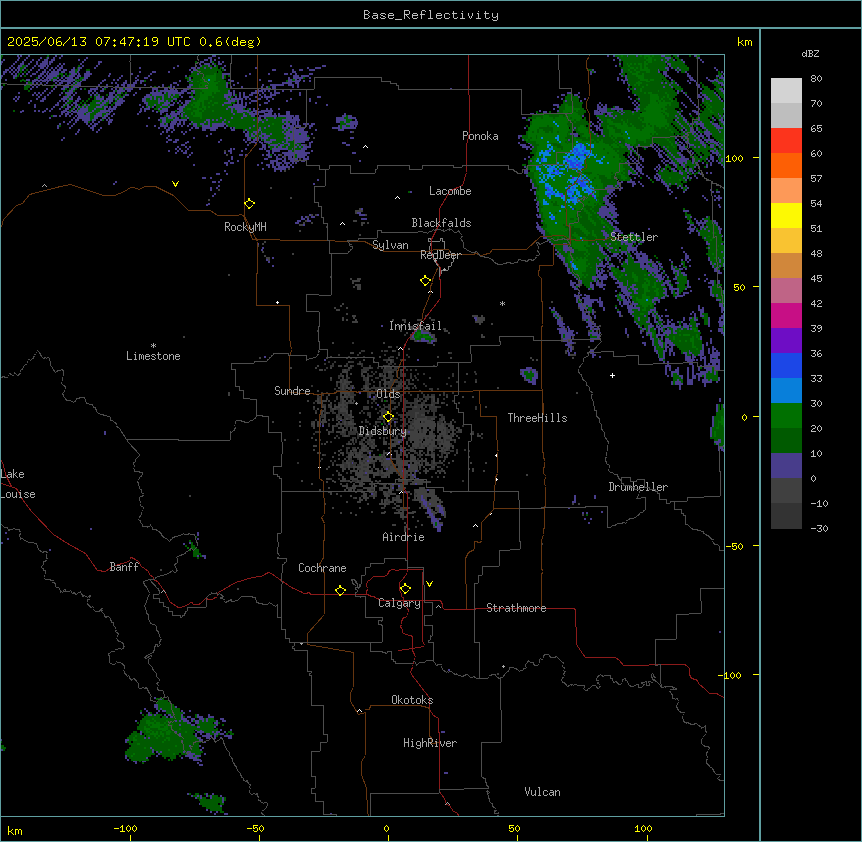Click the Olds town label
Image resolution: width=862 pixels, height=842 pixels.
click(388, 394)
